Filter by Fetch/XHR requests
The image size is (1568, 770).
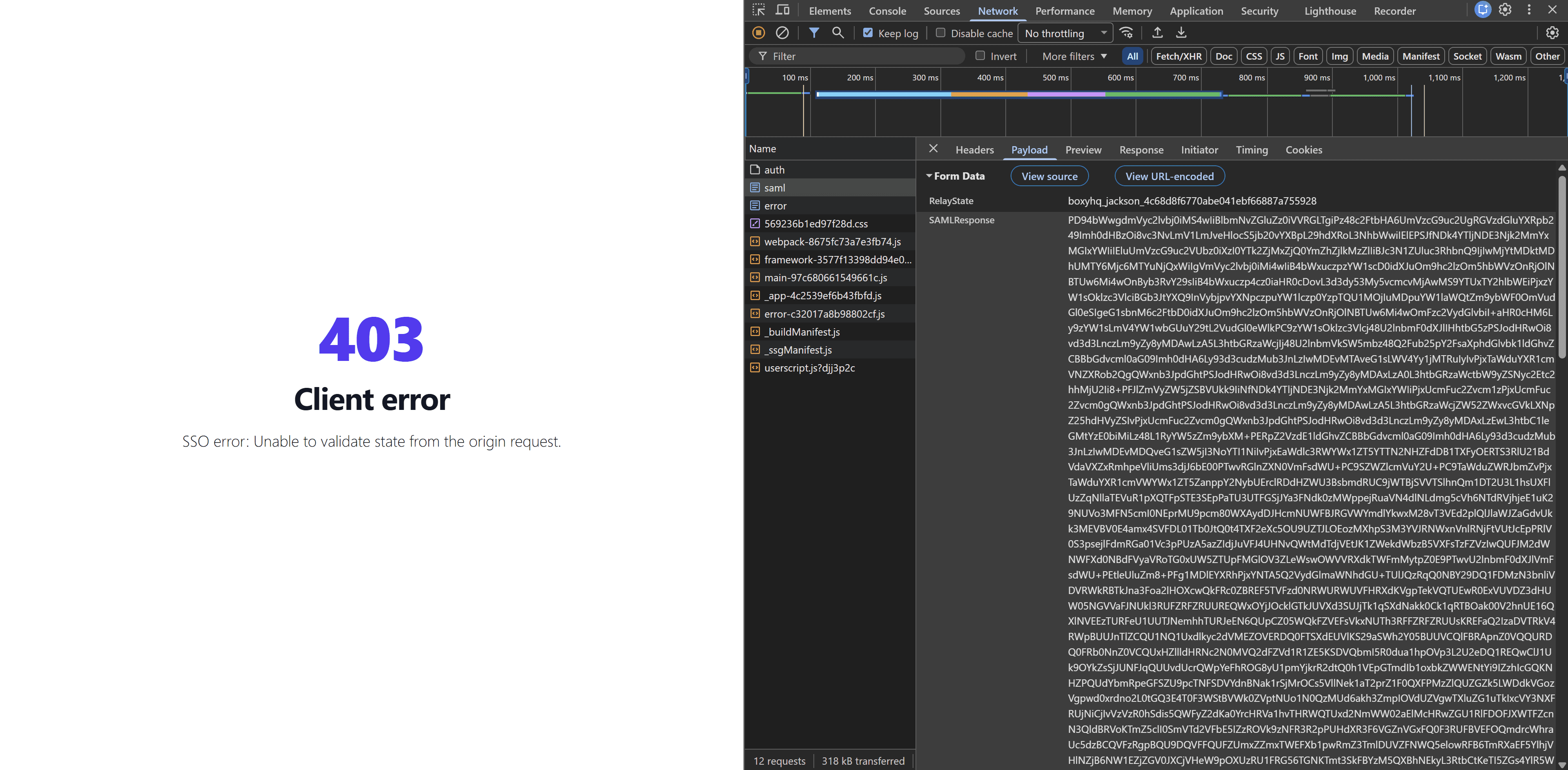tap(1178, 56)
